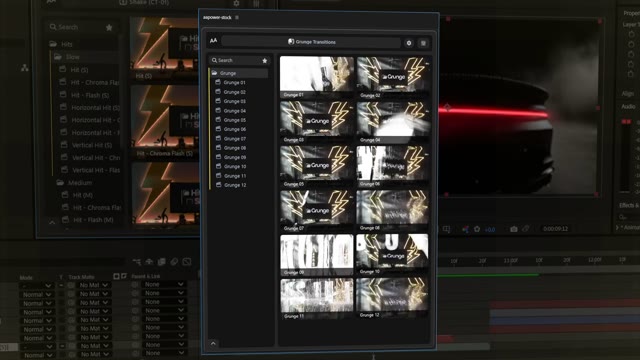640x360 pixels.
Task: Toggle favorites star in background Hits panel
Action: coord(109,27)
